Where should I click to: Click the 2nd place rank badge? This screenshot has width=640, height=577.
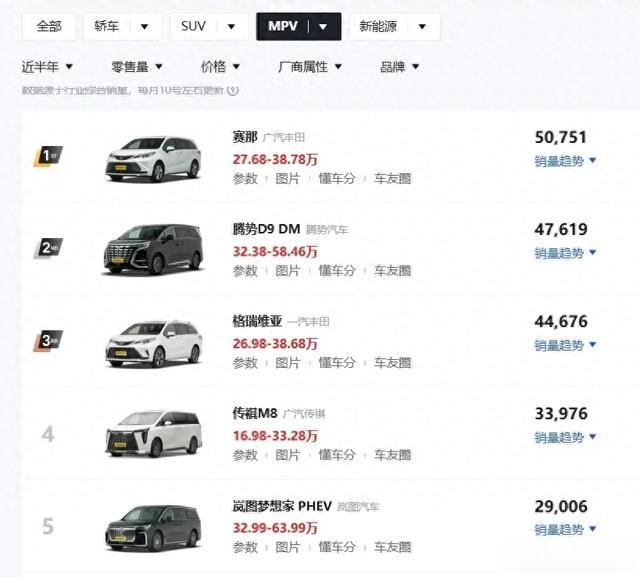click(48, 248)
